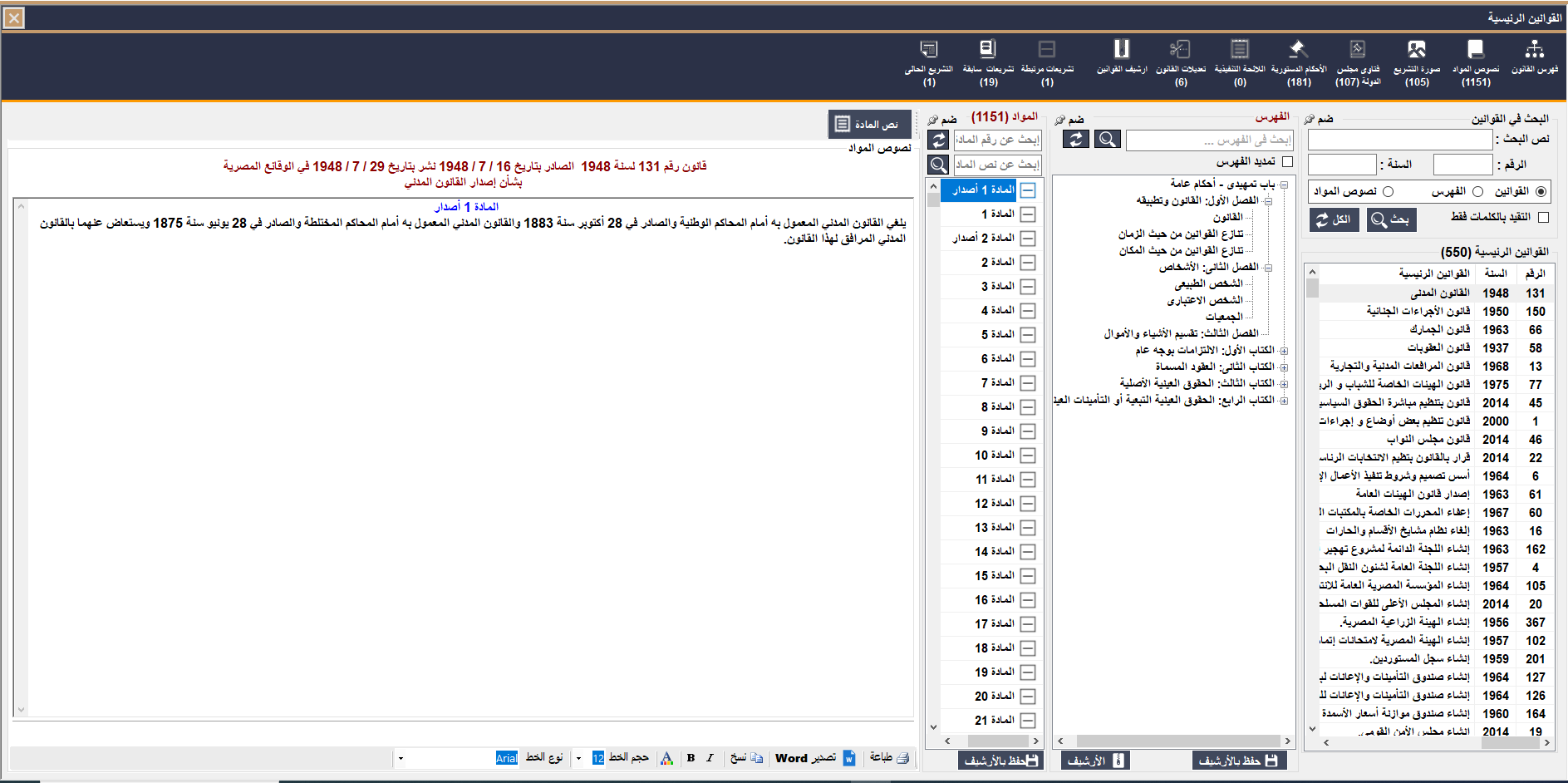Click the search (بحث) button in laws search
Viewport: 1568px width, 783px height.
(x=1392, y=219)
